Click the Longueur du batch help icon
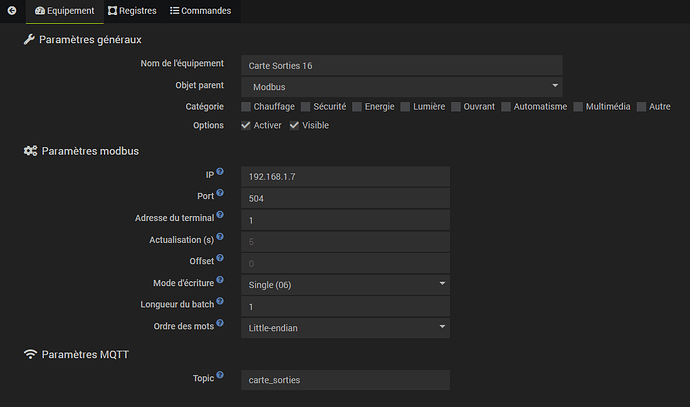Screen dimensions: 690x407 point(220,302)
